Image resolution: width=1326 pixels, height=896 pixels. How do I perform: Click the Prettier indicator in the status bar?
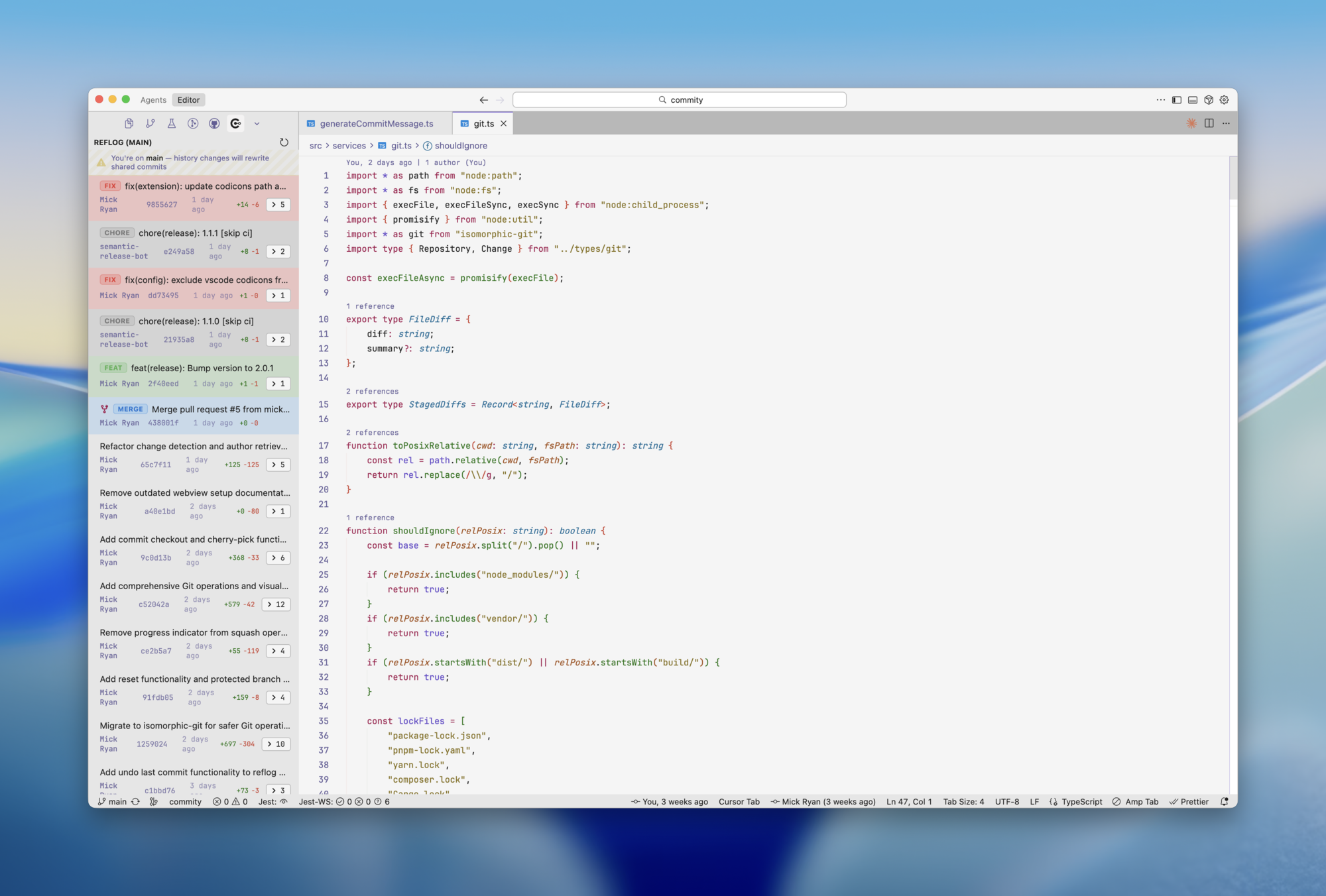pyautogui.click(x=1189, y=801)
